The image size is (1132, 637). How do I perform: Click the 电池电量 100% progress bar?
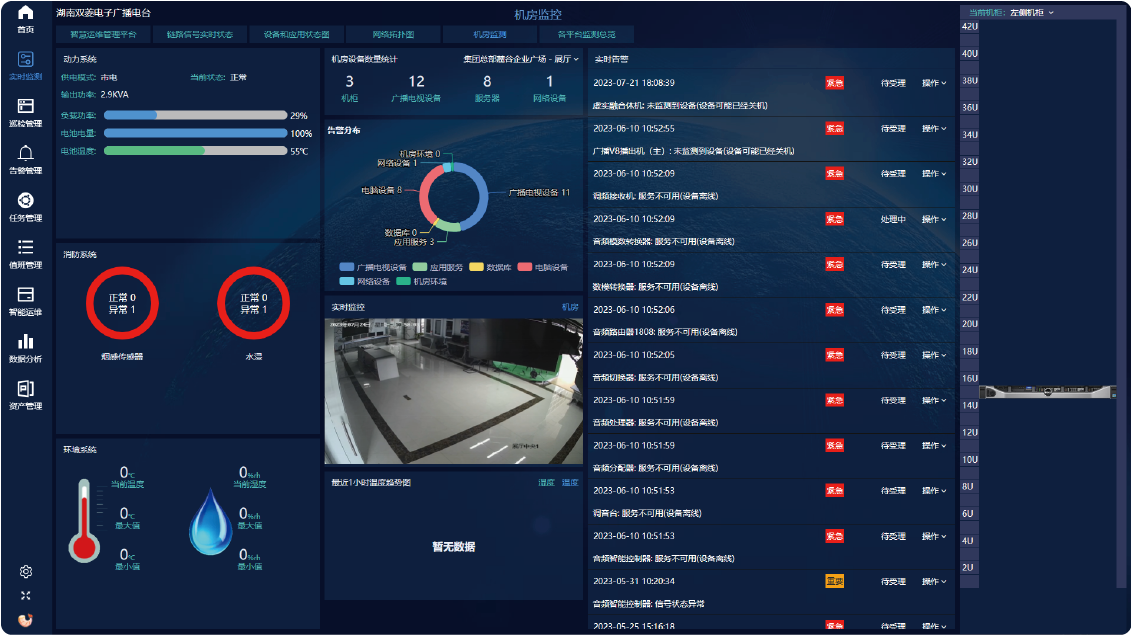point(196,134)
